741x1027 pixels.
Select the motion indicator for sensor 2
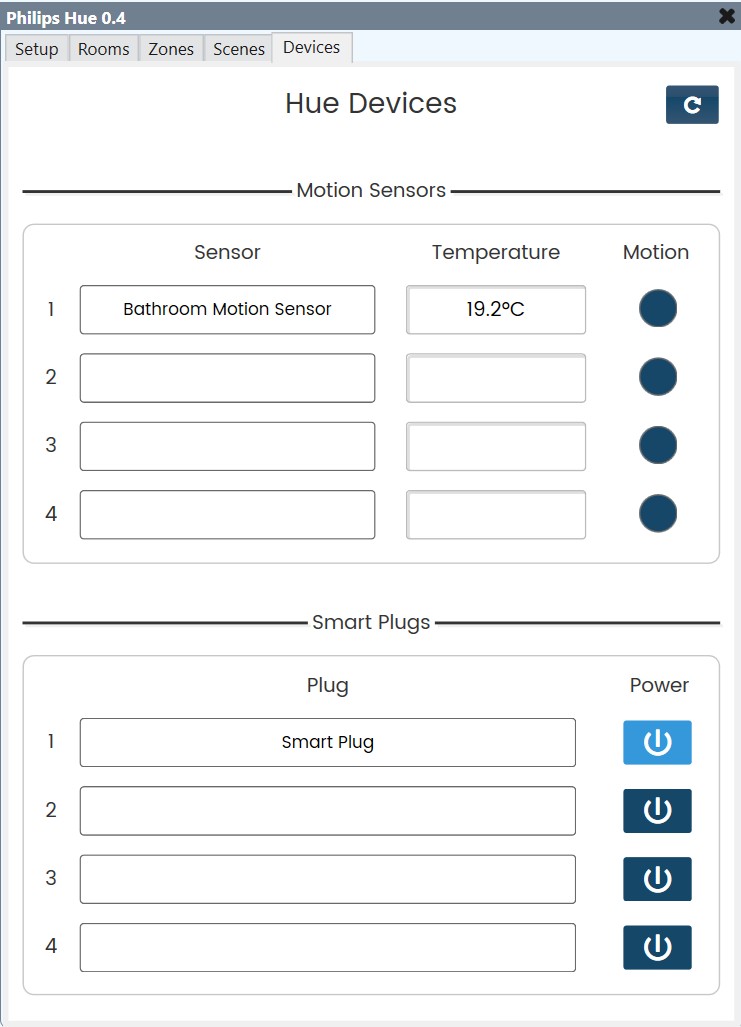coord(657,376)
